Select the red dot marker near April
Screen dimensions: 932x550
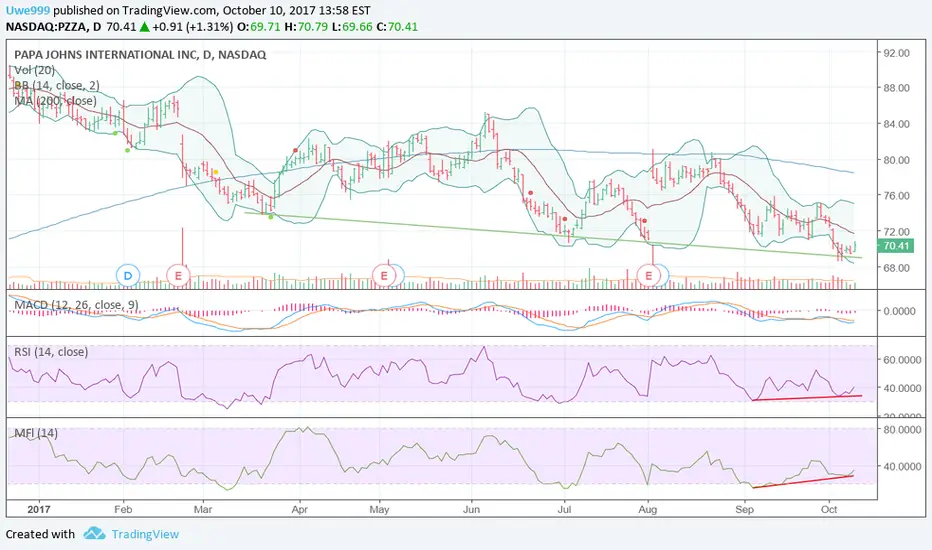tap(295, 150)
